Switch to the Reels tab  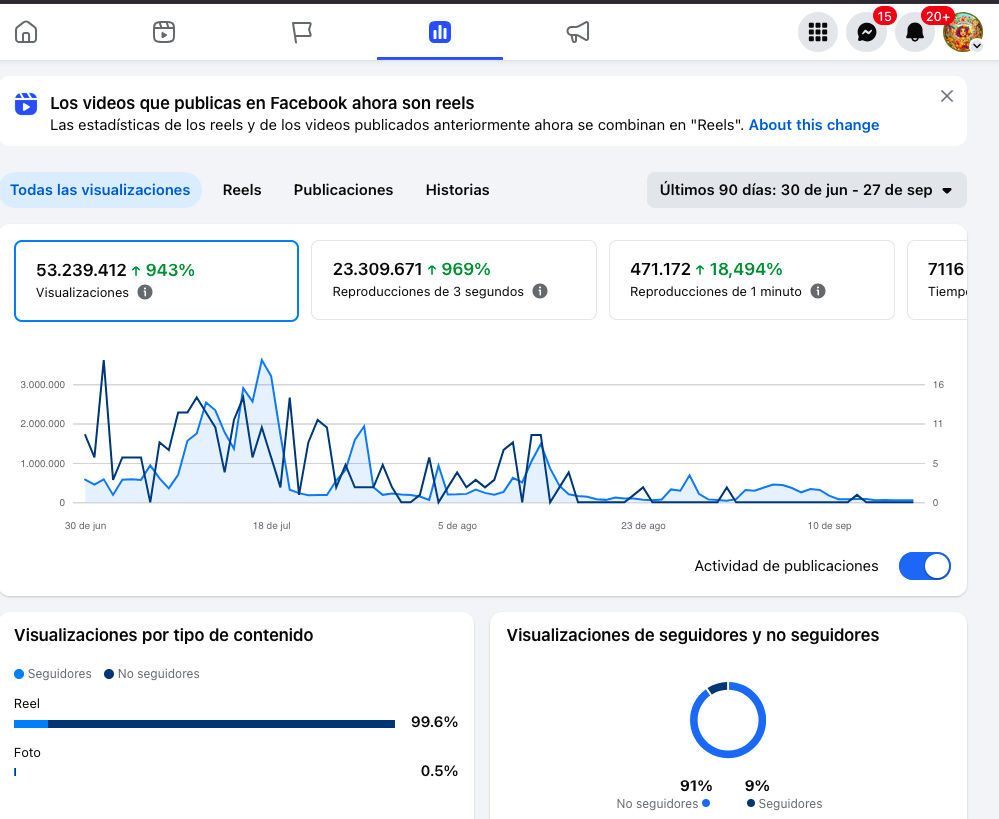pyautogui.click(x=242, y=190)
